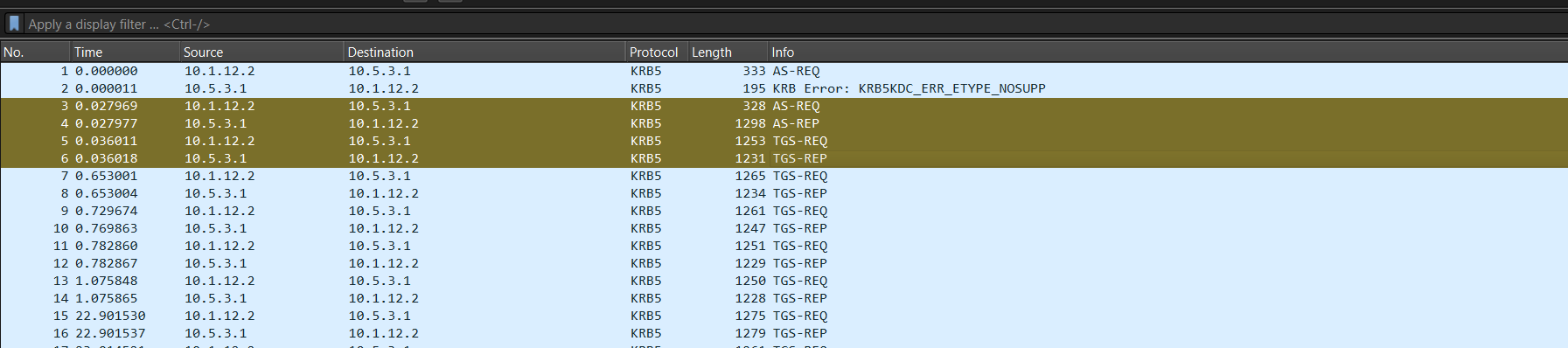The image size is (1568, 348).
Task: Select TGS-REP packet with length 1229
Action: pos(784,263)
